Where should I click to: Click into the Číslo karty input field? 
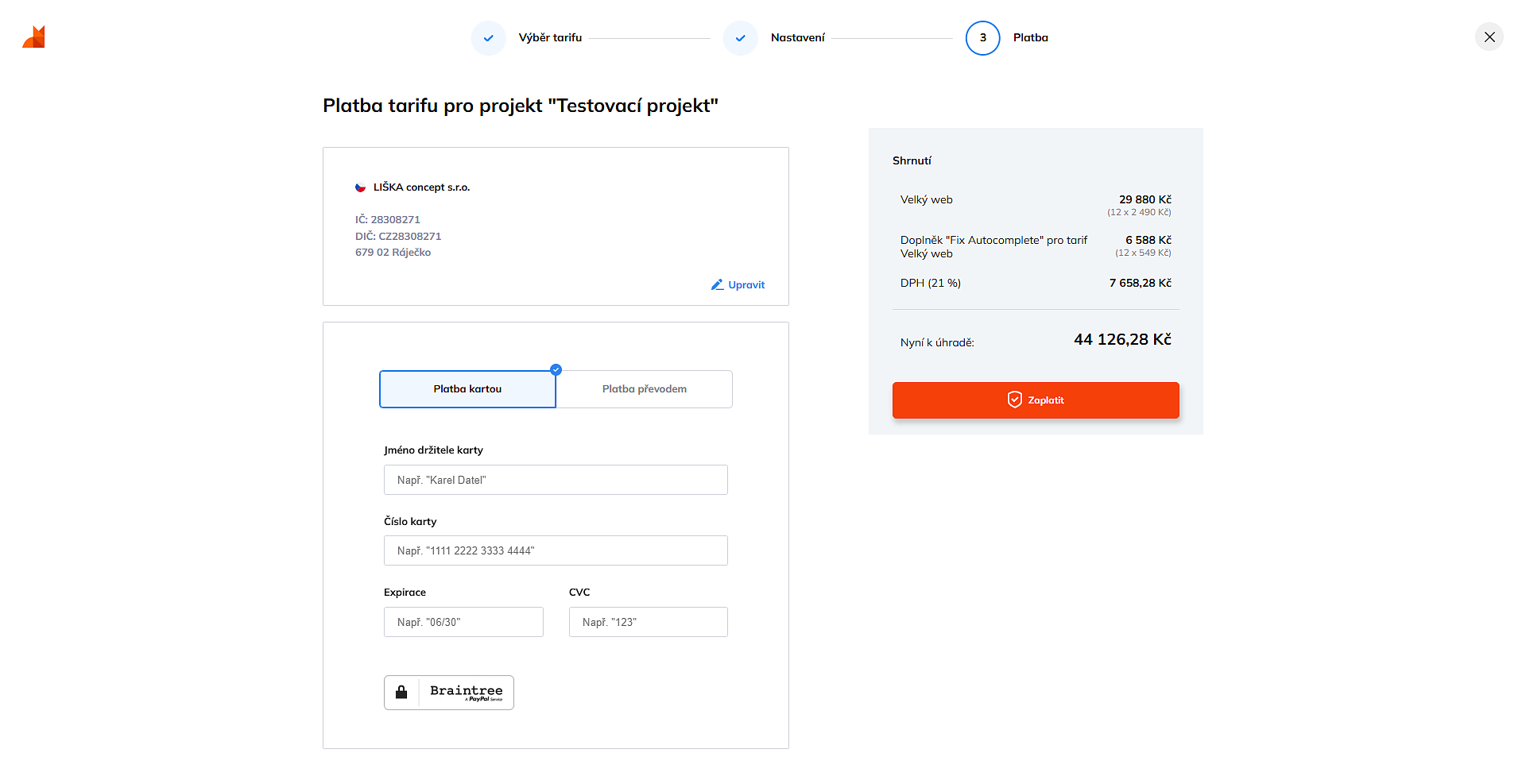(556, 550)
